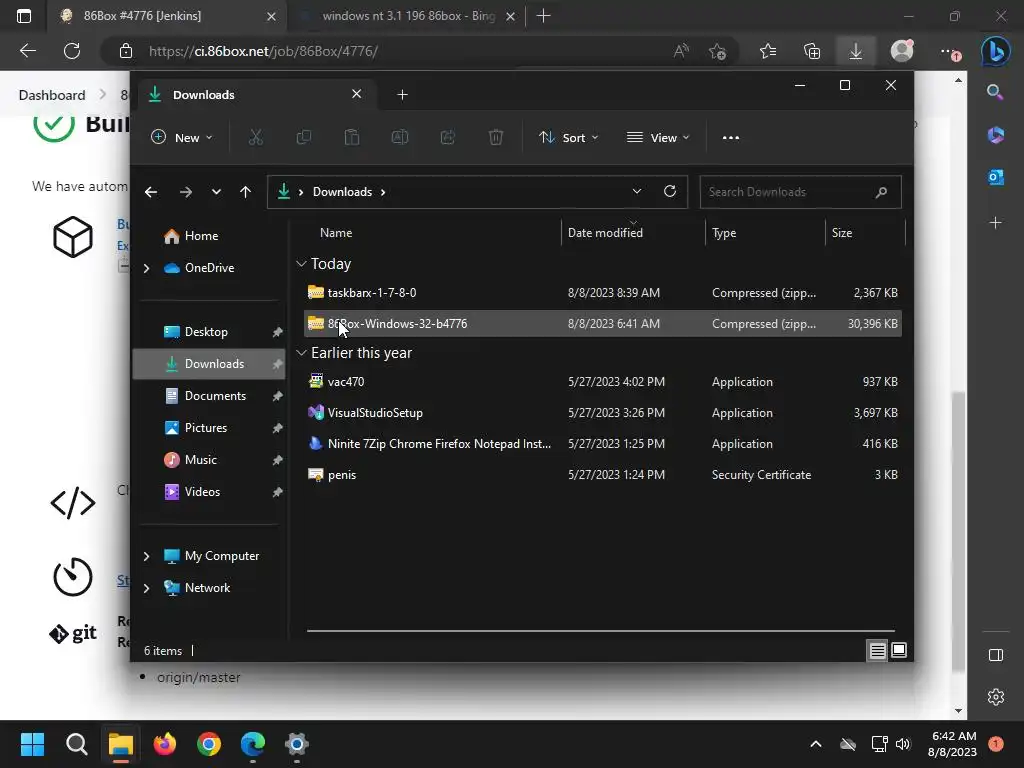Click the Paste icon in Explorer toolbar
The width and height of the screenshot is (1024, 768).
point(352,137)
